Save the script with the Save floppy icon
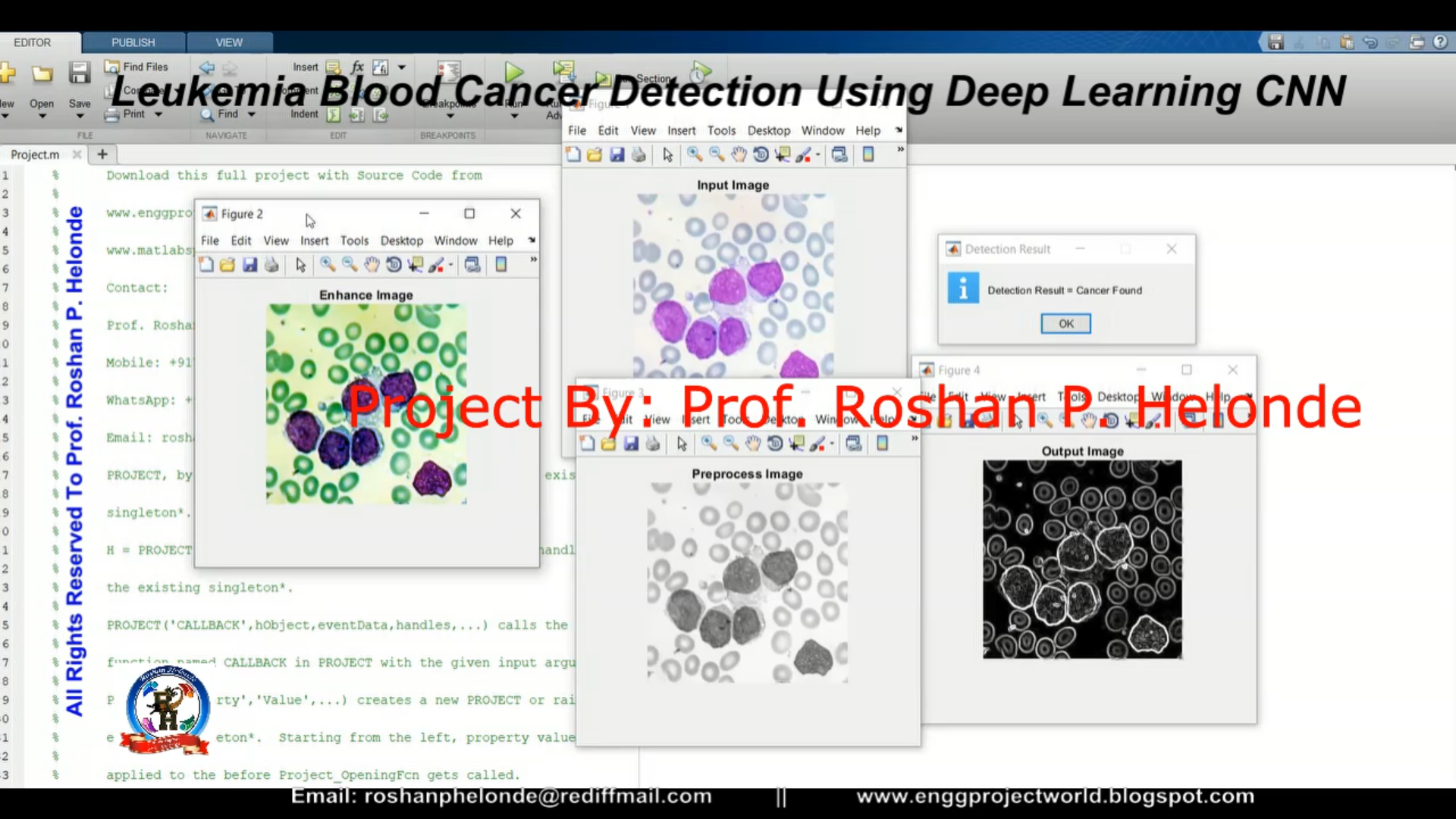Image resolution: width=1456 pixels, height=819 pixels. point(79,73)
